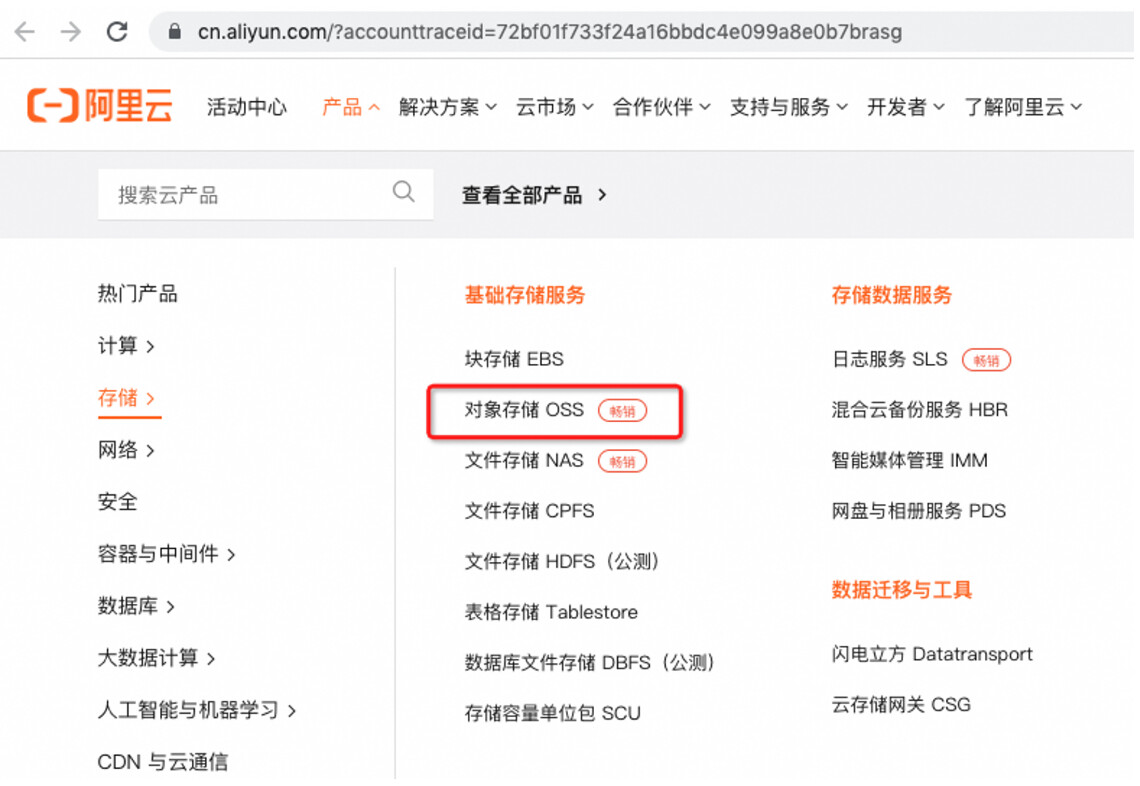
Task: Select 人工智能与机器学习 category
Action: tap(197, 710)
